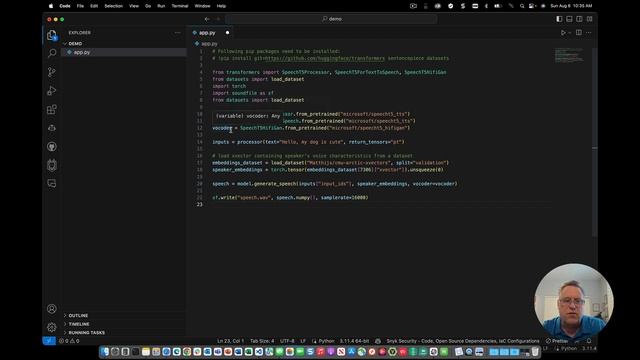Open the Source Control view
Viewport: 640px width, 360px height.
pyautogui.click(x=52, y=72)
